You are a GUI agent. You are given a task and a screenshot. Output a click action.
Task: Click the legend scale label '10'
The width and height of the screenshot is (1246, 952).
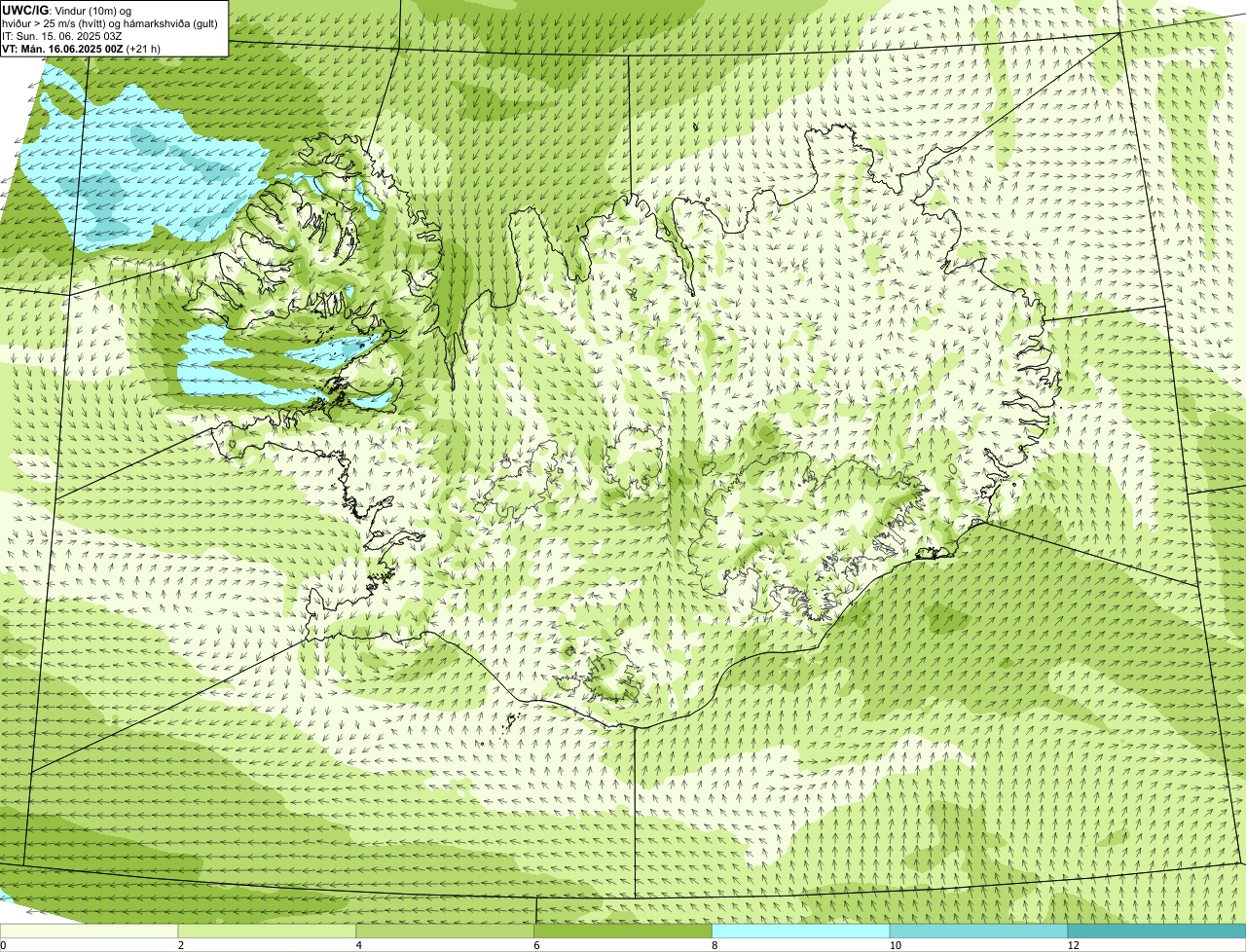[895, 945]
